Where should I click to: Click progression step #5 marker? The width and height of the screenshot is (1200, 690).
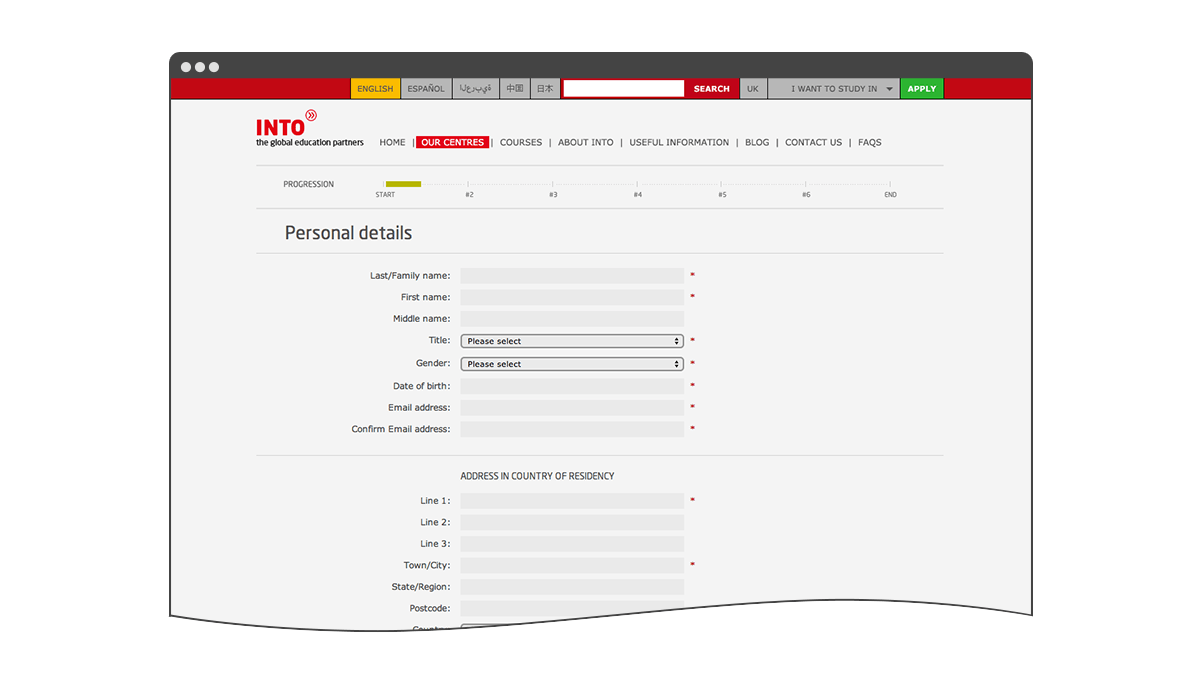(x=722, y=194)
